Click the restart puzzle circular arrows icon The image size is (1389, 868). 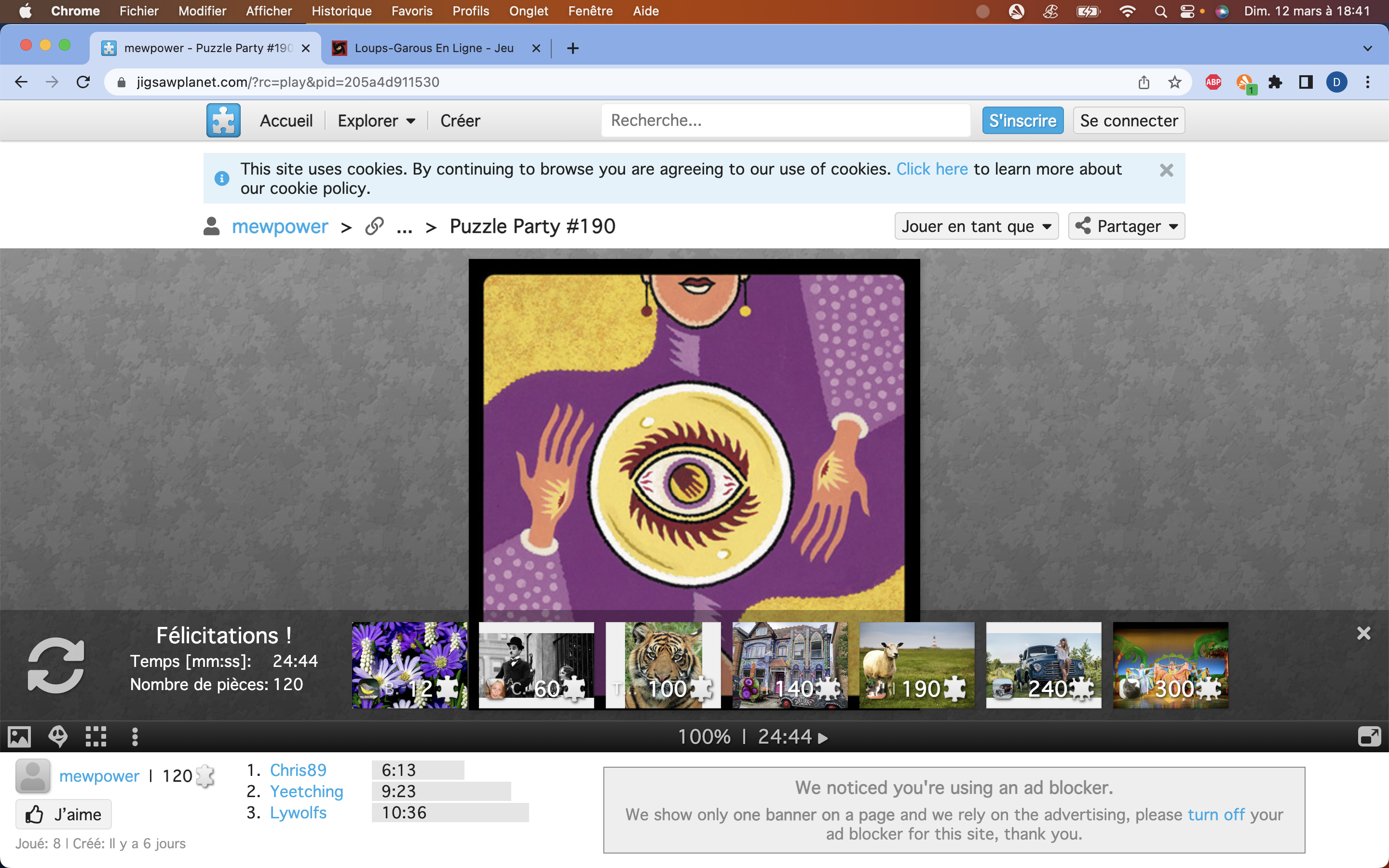55,665
